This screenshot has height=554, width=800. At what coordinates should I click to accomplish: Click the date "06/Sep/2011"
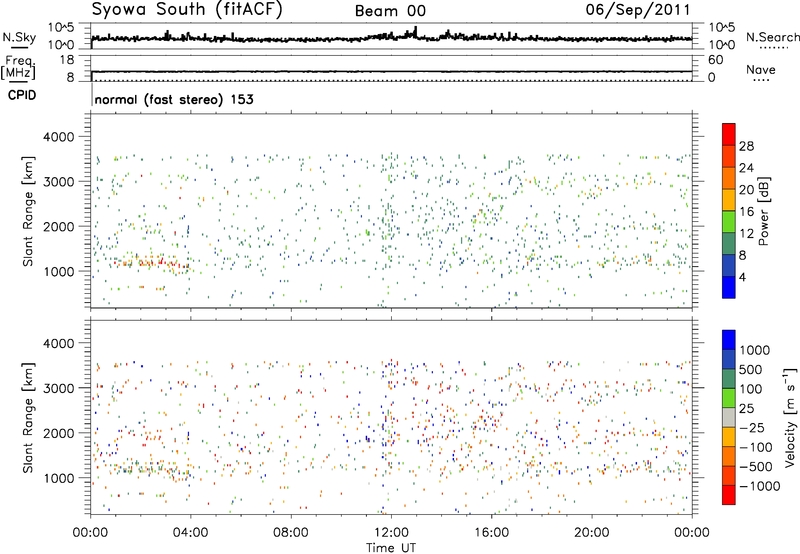(x=638, y=10)
